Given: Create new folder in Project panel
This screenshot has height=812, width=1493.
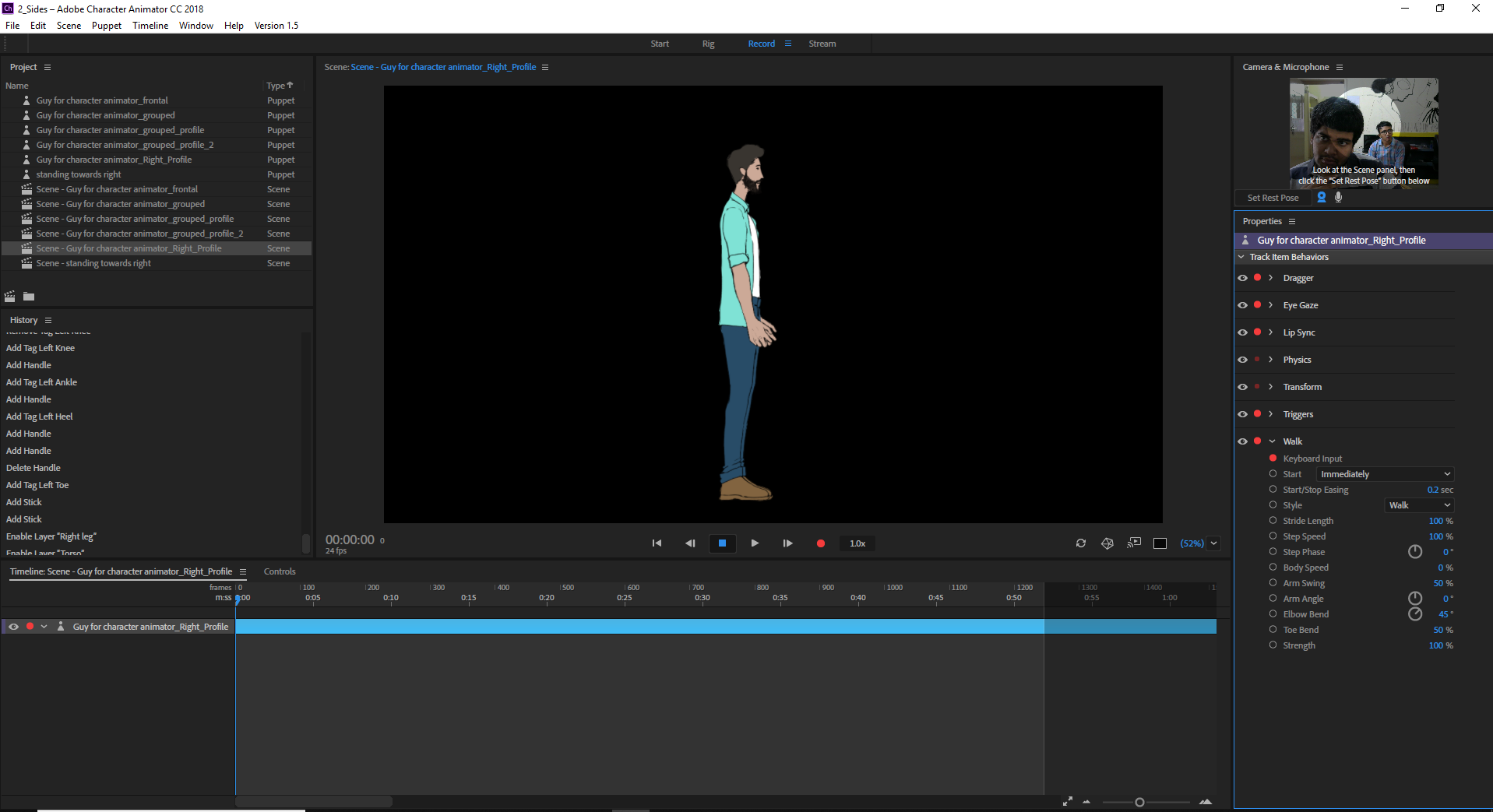Looking at the screenshot, I should pos(29,296).
